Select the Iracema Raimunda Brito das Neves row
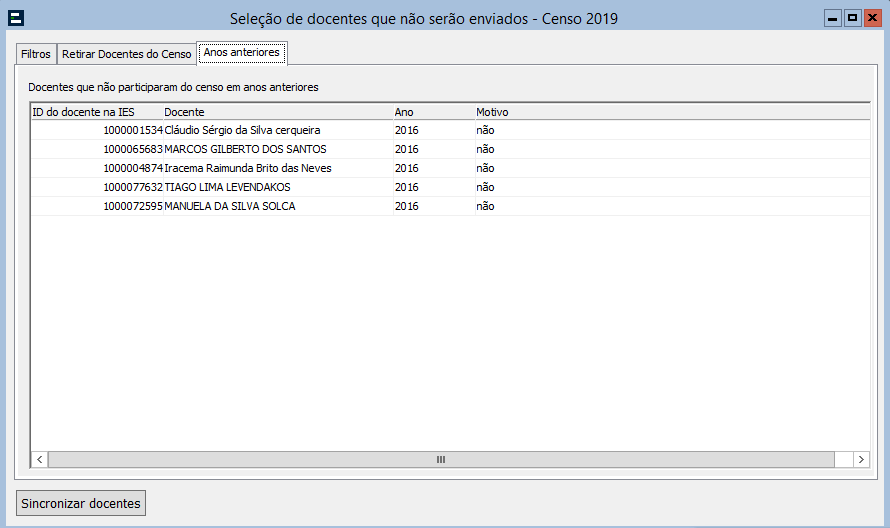 (247, 168)
